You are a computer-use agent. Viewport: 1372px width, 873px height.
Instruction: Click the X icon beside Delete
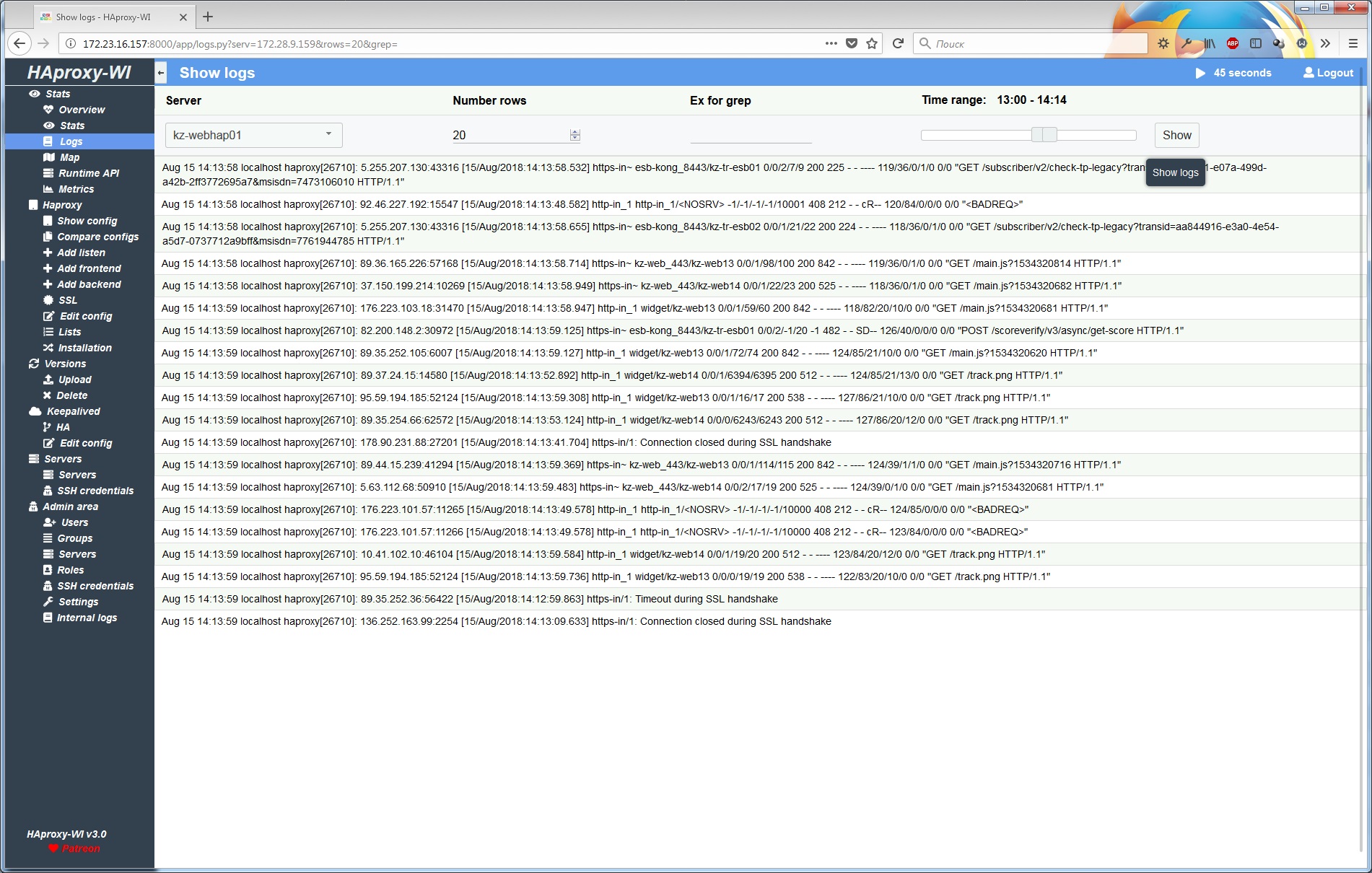pyautogui.click(x=47, y=395)
